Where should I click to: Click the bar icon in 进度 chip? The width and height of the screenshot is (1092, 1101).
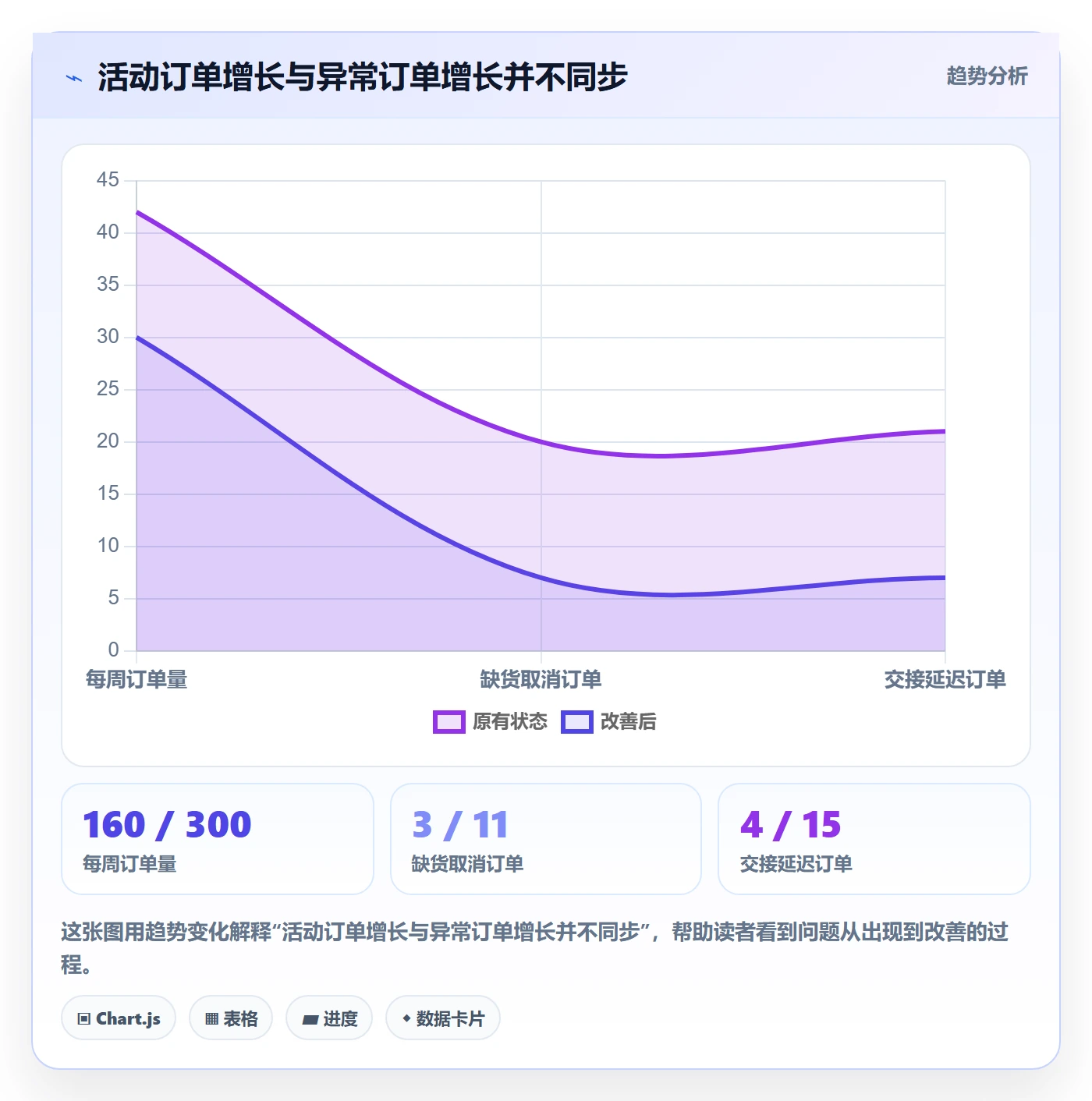310,1019
